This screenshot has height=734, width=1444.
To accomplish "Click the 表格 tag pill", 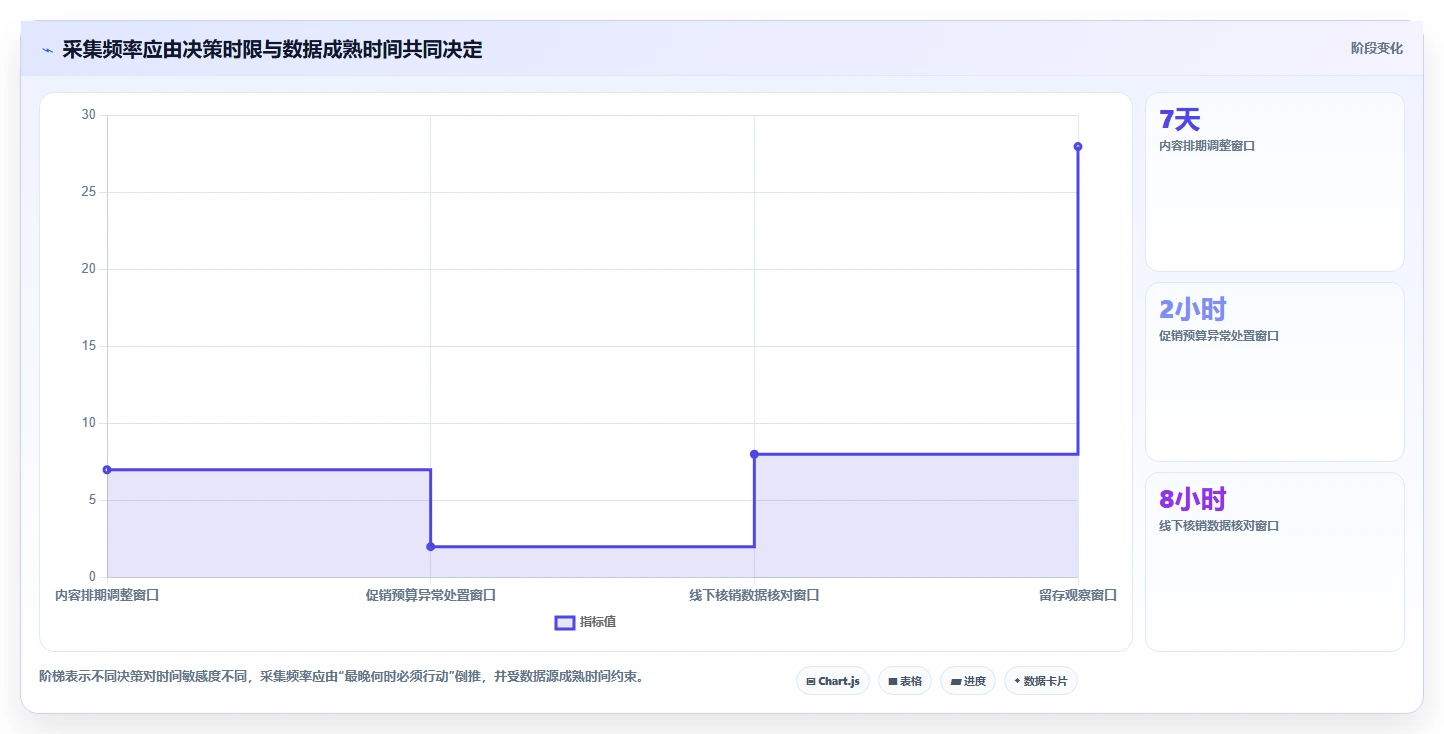I will coord(904,681).
